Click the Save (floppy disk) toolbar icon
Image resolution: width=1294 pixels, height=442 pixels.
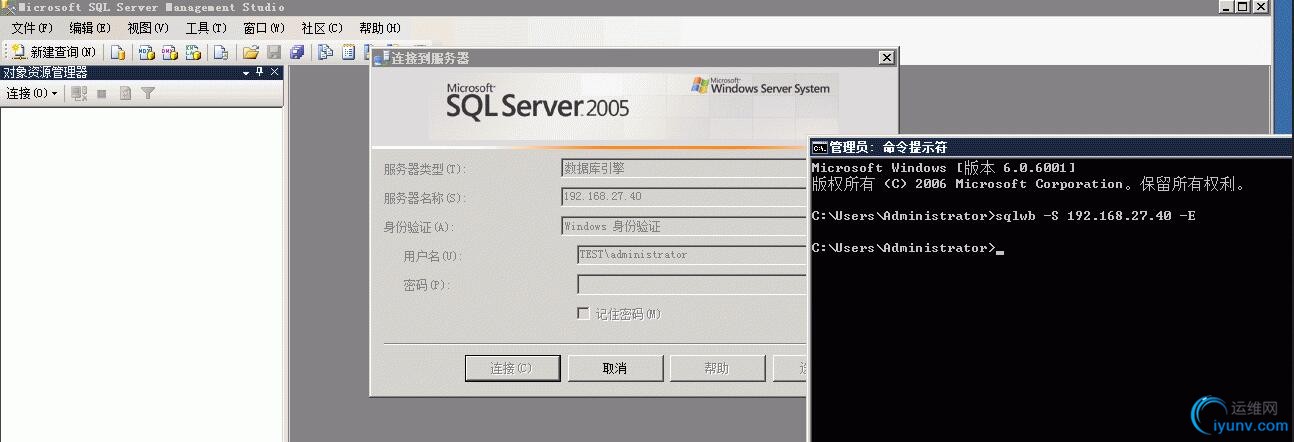click(x=274, y=52)
